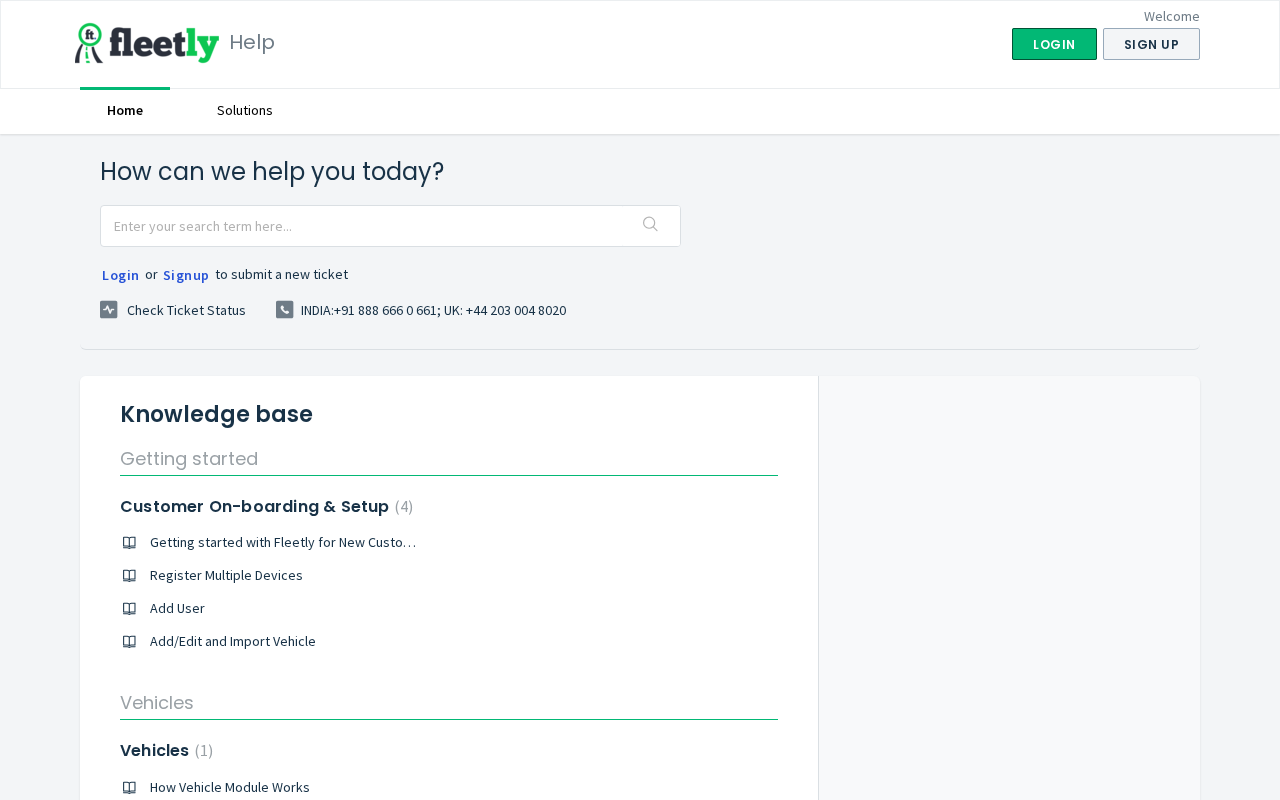Click the Check Ticket Status pulse icon
1280x800 pixels.
pos(109,310)
